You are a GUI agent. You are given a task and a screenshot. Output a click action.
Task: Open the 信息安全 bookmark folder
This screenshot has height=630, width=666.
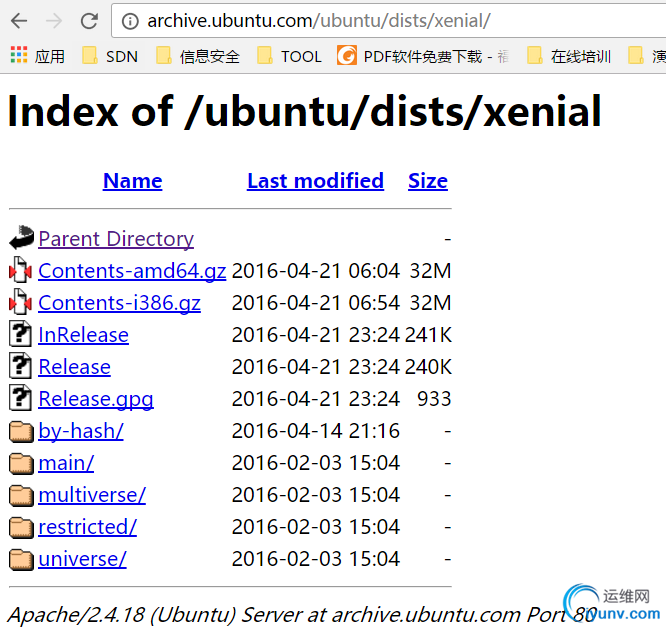coord(198,56)
